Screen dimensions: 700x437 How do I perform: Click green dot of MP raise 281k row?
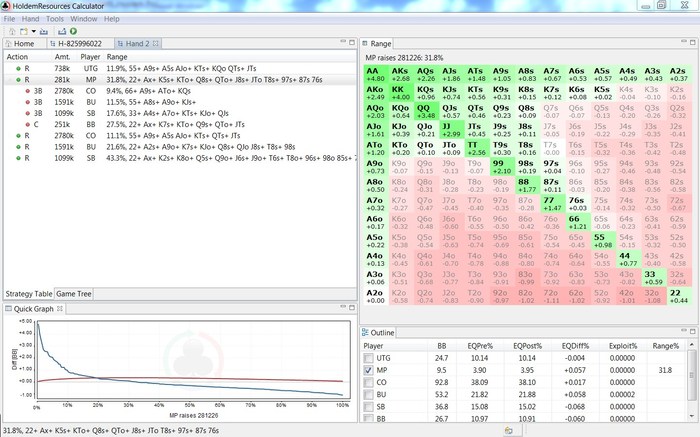[x=18, y=80]
